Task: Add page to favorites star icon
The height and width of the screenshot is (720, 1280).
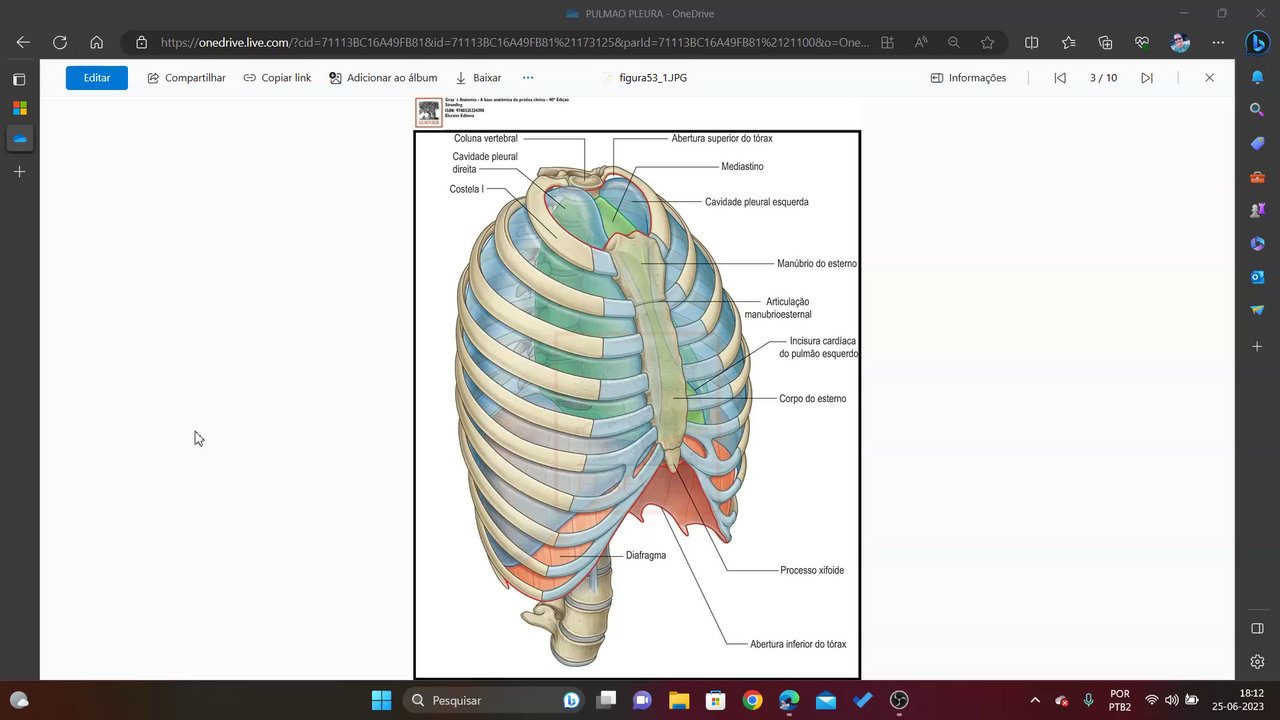Action: tap(987, 43)
